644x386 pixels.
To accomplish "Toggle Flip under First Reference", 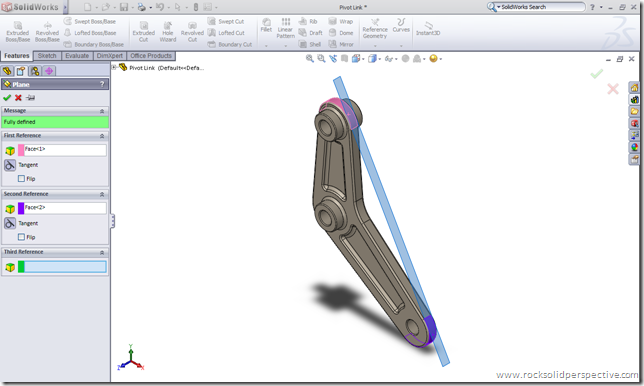I will tap(21, 179).
